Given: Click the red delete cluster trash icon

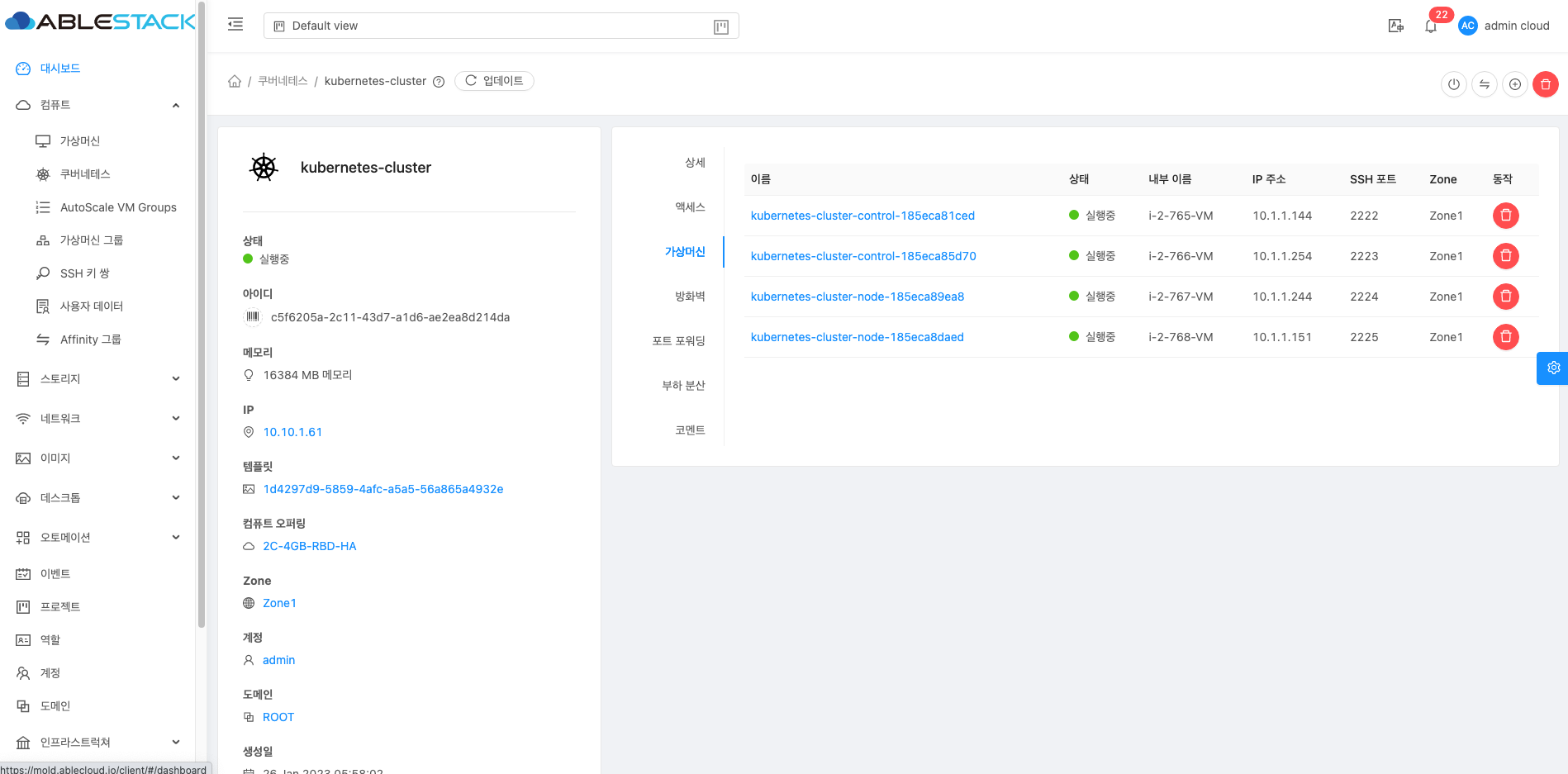Looking at the screenshot, I should pyautogui.click(x=1545, y=84).
